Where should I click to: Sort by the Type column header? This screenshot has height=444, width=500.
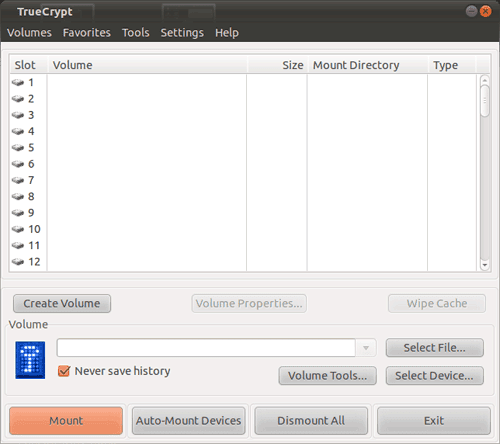pos(452,65)
